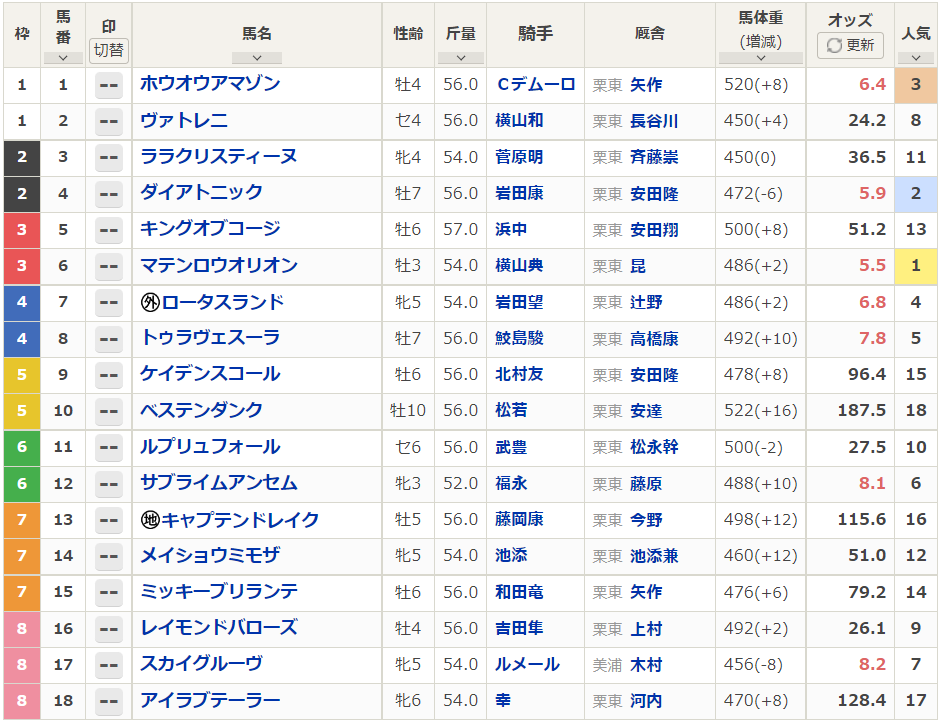Open trainer page for 高橋康

(x=654, y=339)
